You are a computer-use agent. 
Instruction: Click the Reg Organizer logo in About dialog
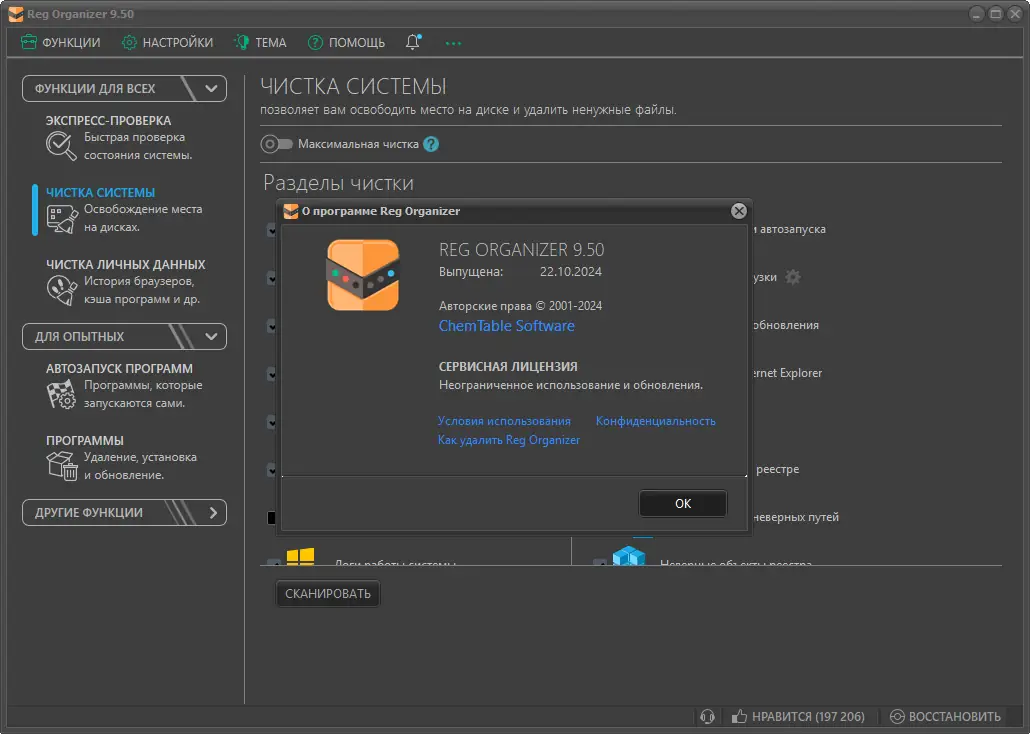[x=363, y=275]
